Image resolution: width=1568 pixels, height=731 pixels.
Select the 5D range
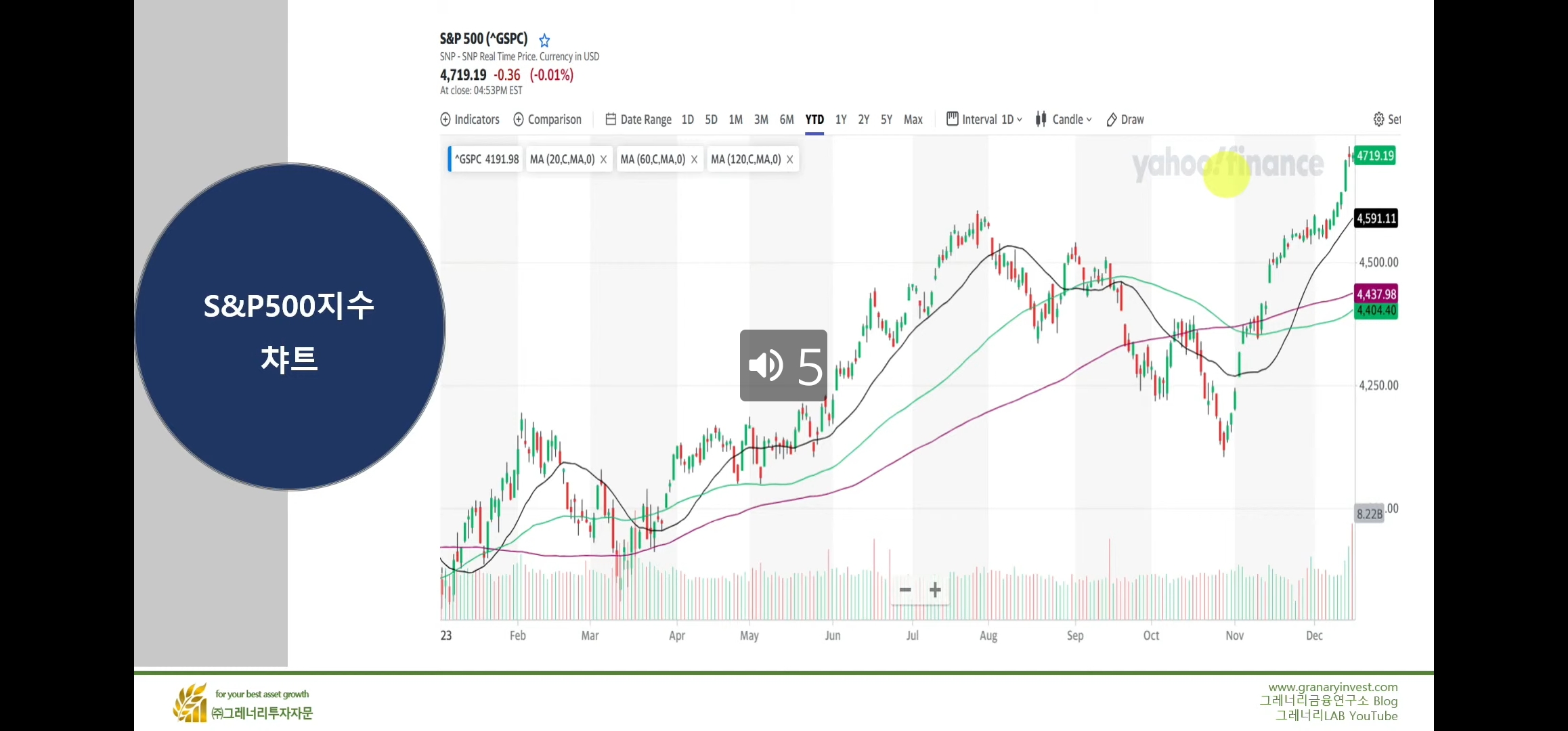(711, 120)
